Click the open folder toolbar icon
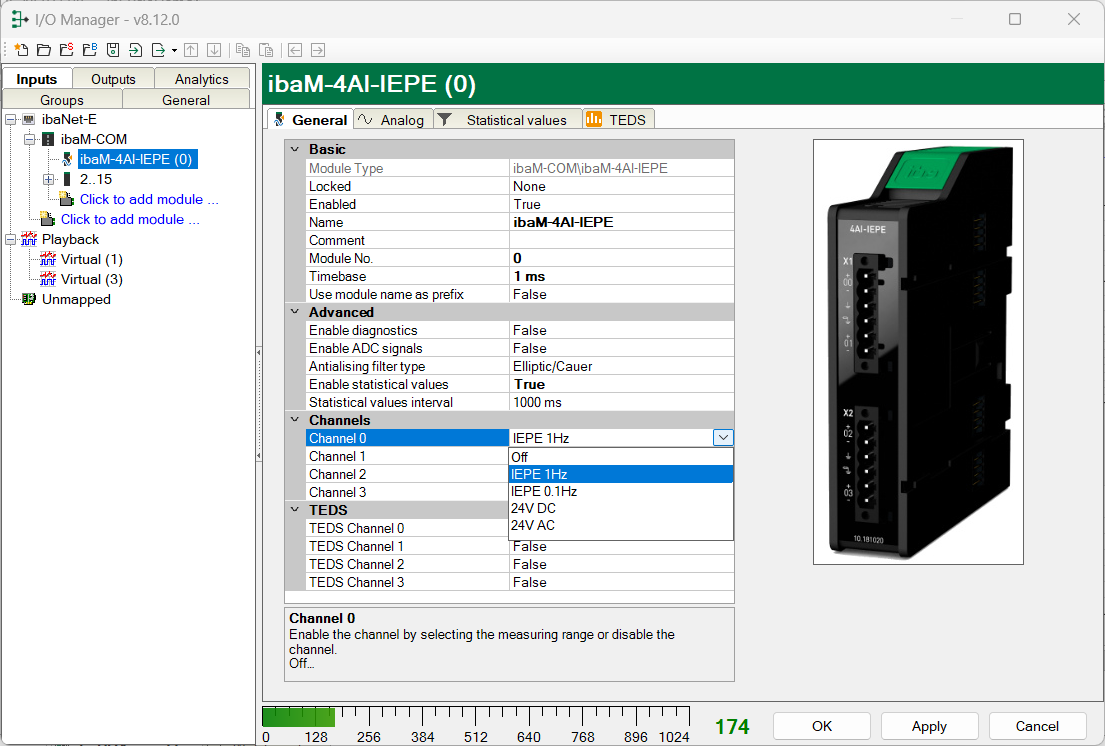The height and width of the screenshot is (746, 1105). coord(44,50)
